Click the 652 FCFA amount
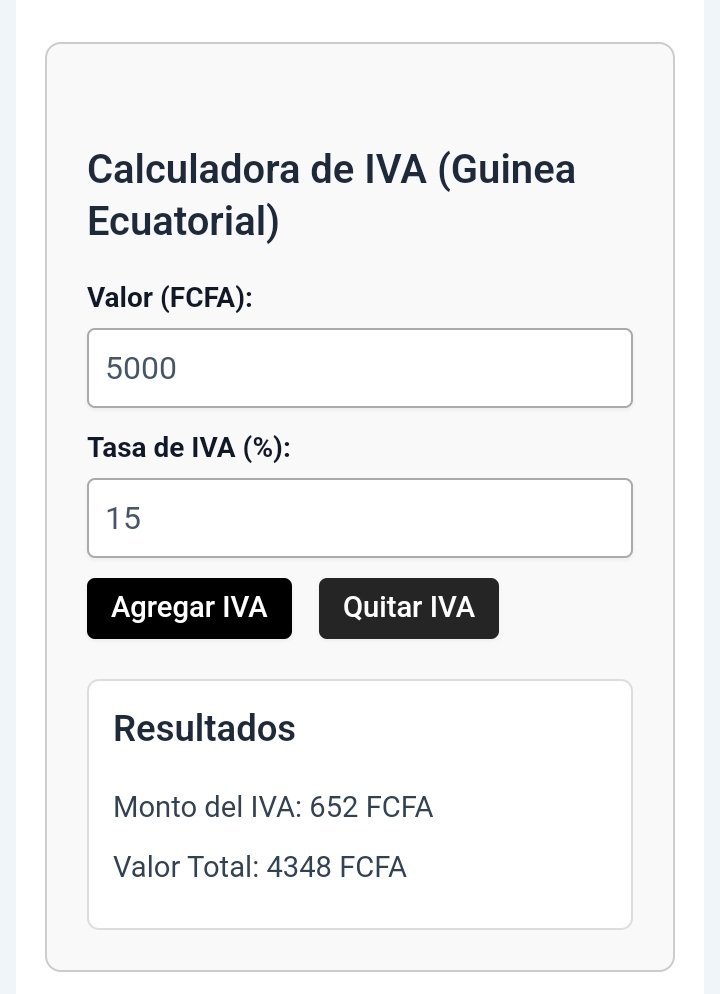Screen dimensions: 720x994 pos(371,807)
